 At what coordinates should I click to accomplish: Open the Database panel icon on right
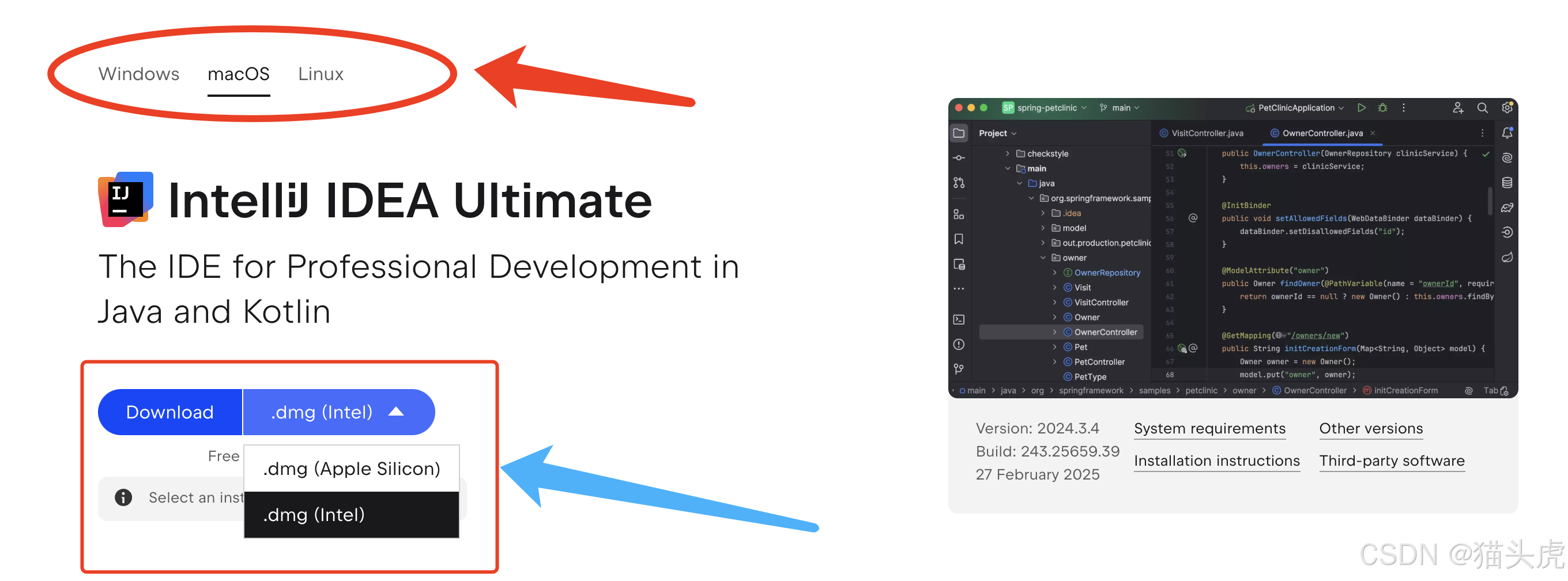(x=1507, y=183)
